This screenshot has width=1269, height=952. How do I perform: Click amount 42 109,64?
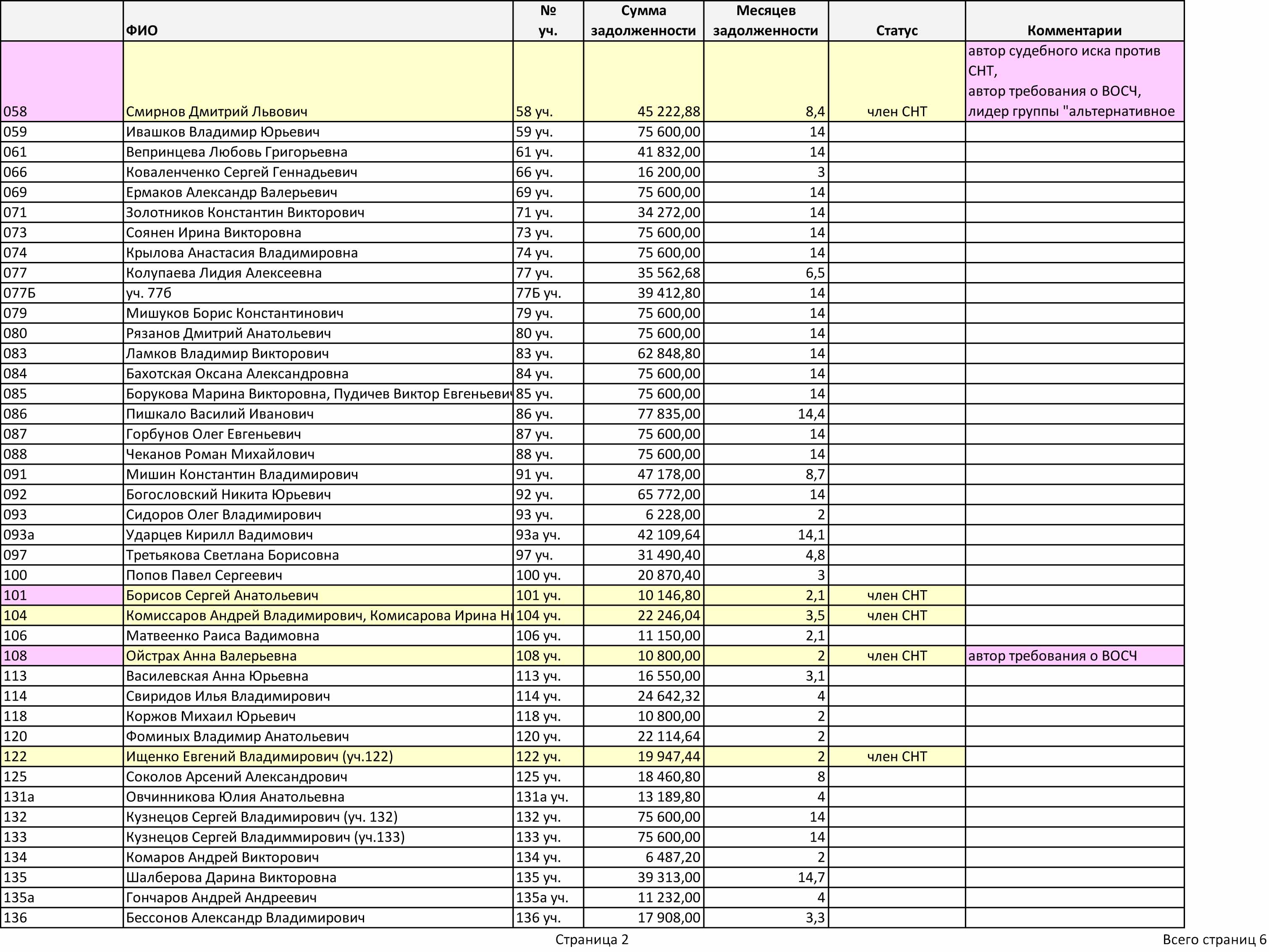pos(669,534)
